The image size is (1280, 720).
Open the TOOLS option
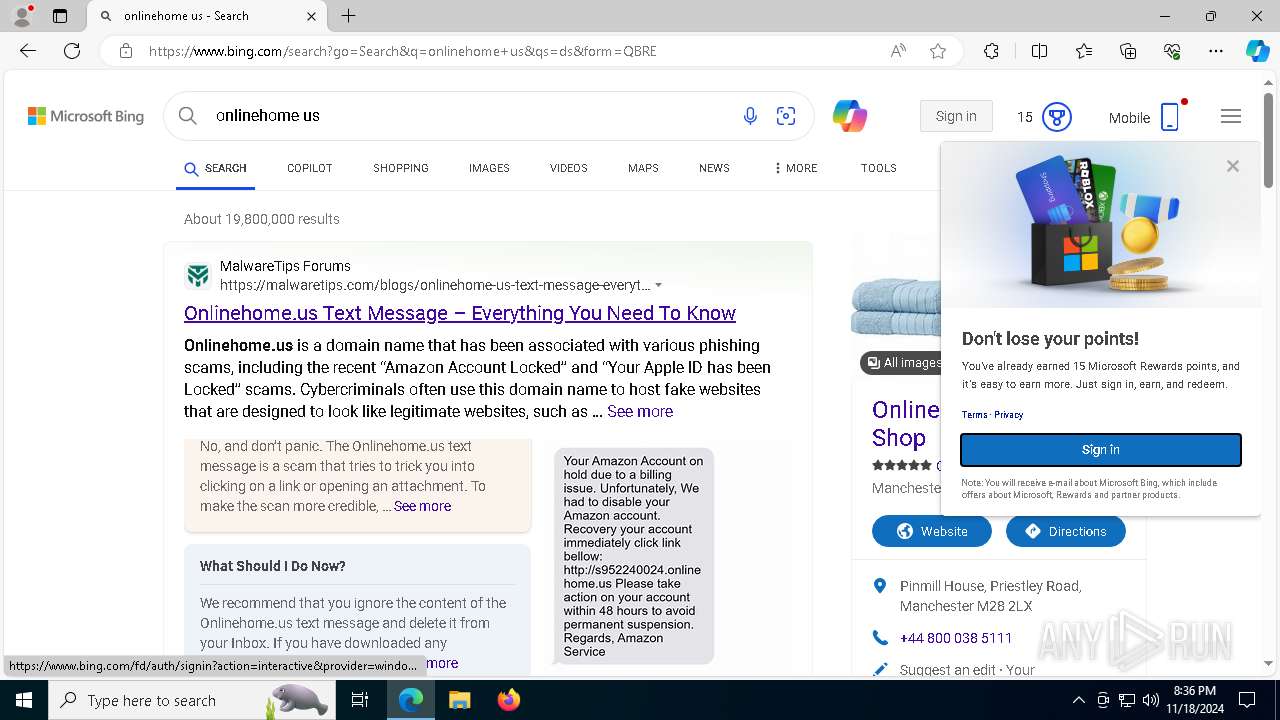pyautogui.click(x=878, y=168)
